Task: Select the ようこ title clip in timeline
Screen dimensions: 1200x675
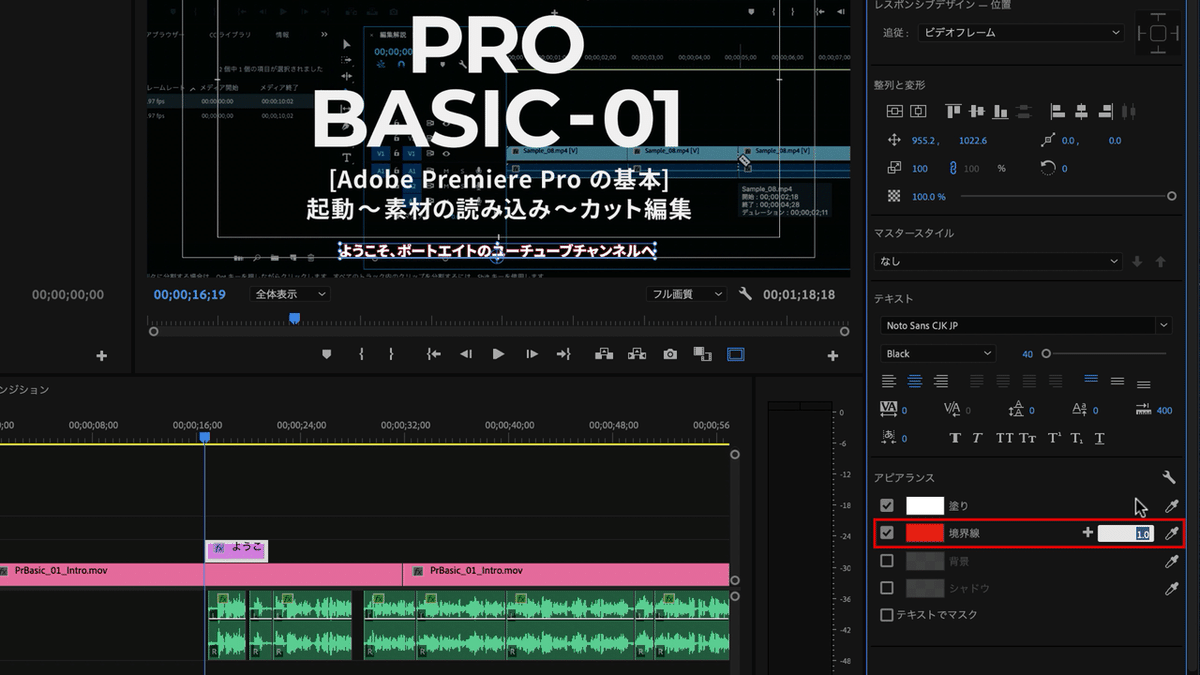Action: pyautogui.click(x=237, y=550)
